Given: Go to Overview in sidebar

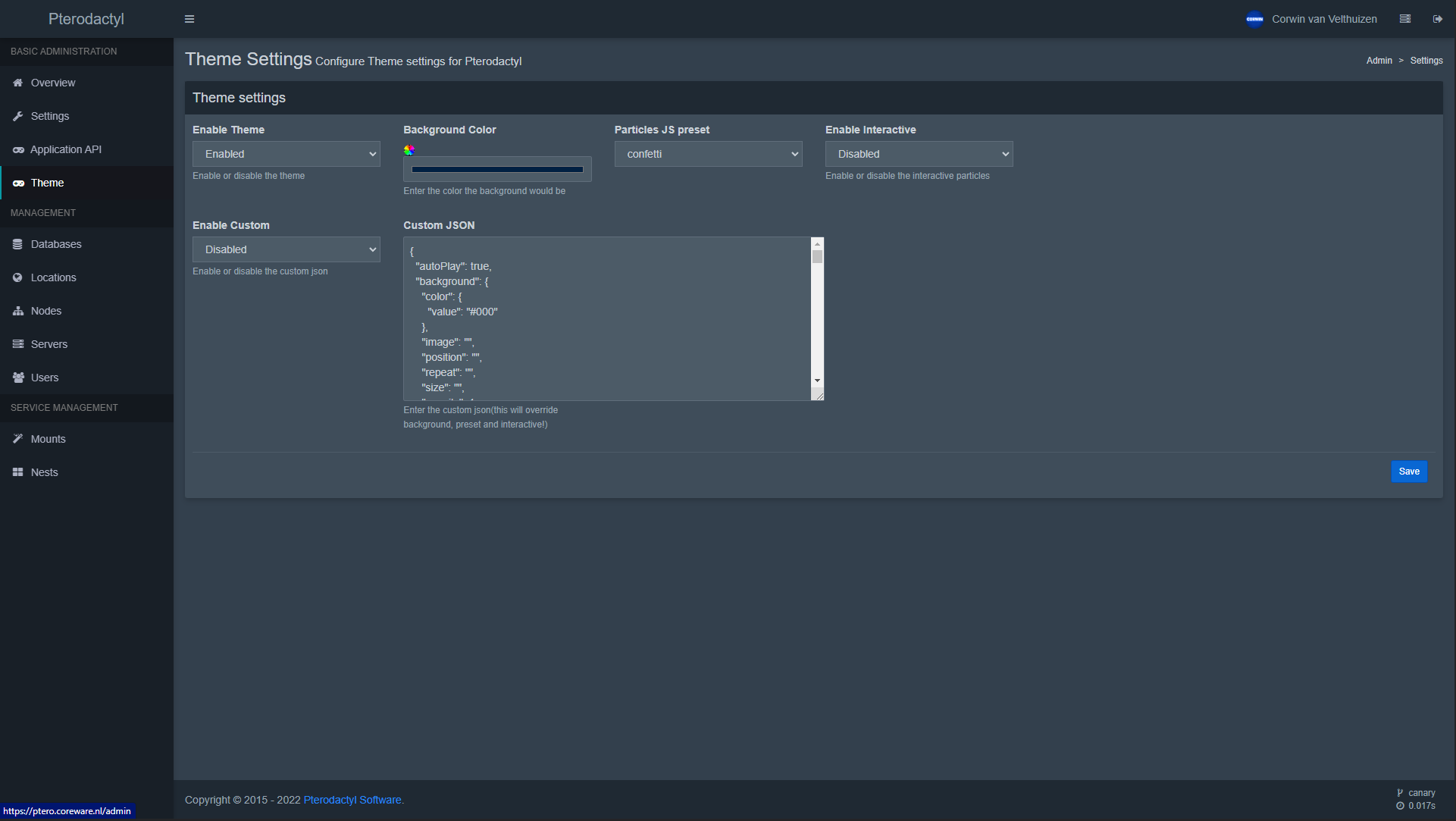Looking at the screenshot, I should pos(86,83).
